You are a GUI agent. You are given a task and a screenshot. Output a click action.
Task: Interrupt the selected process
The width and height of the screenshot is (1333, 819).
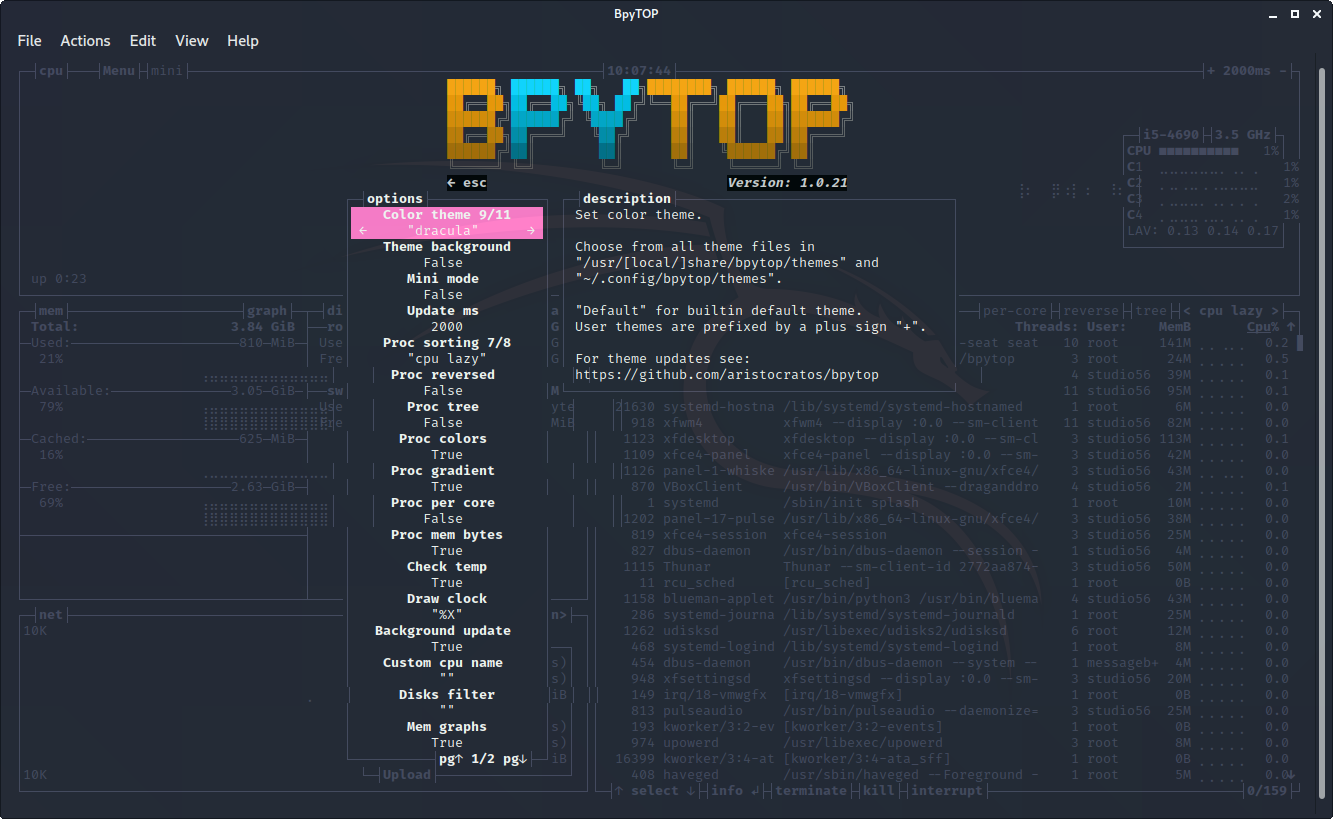tap(947, 790)
